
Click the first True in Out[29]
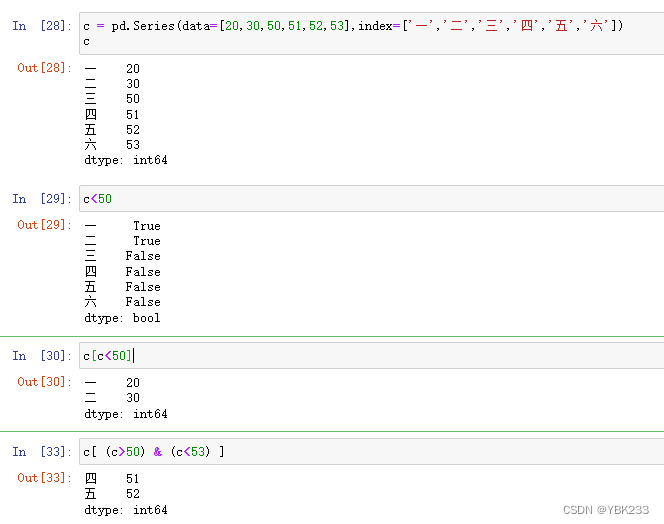(147, 225)
